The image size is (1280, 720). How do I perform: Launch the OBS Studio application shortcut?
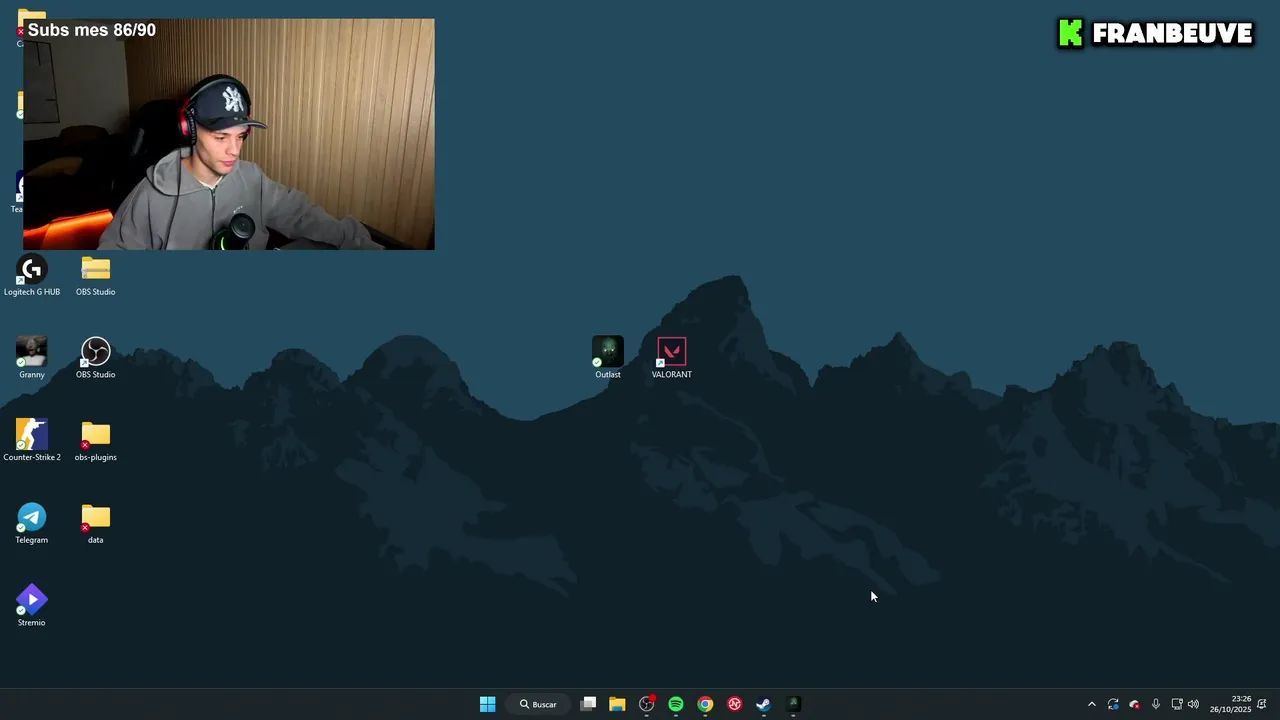pyautogui.click(x=95, y=358)
